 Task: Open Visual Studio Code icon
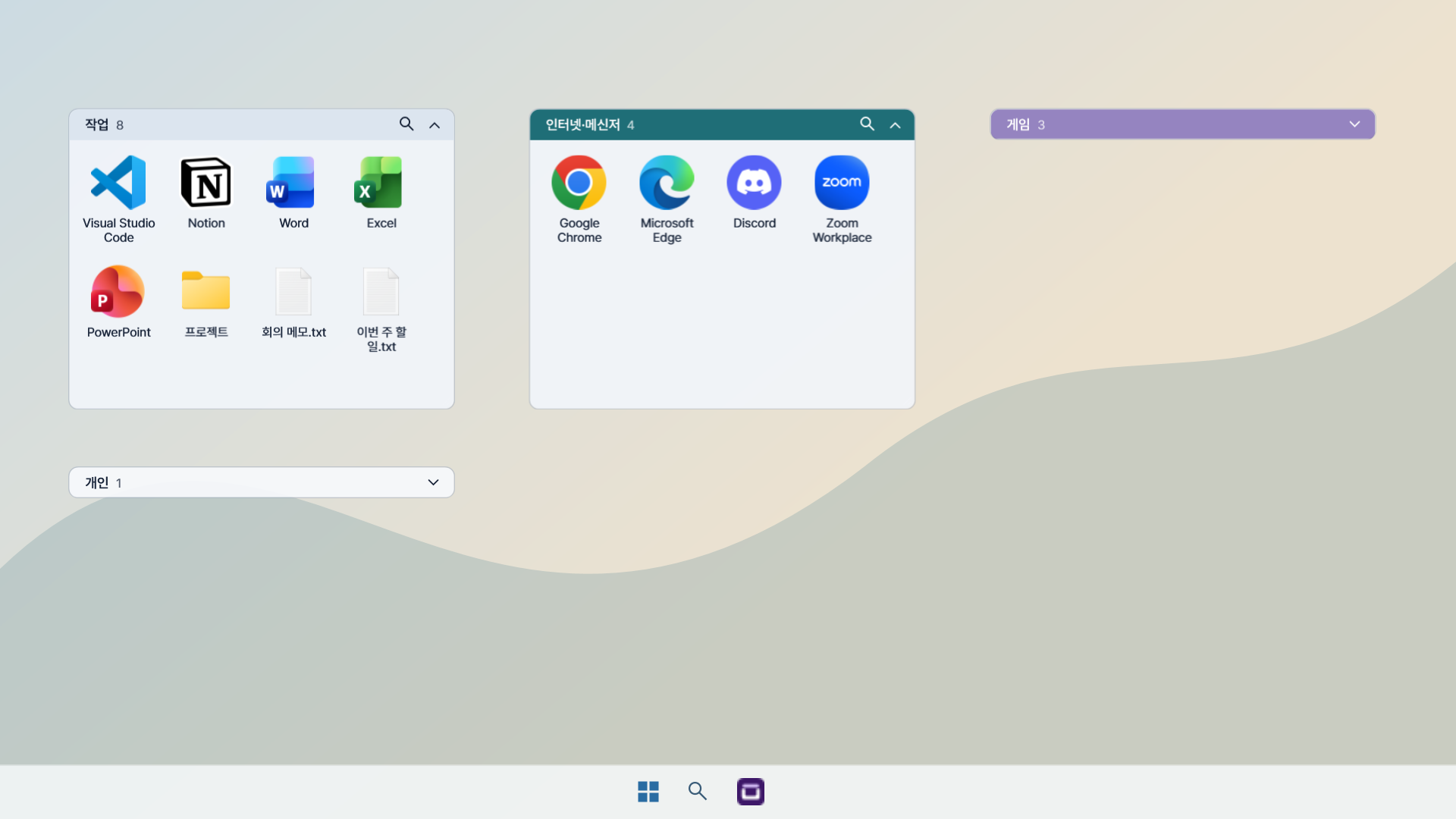coord(118,183)
